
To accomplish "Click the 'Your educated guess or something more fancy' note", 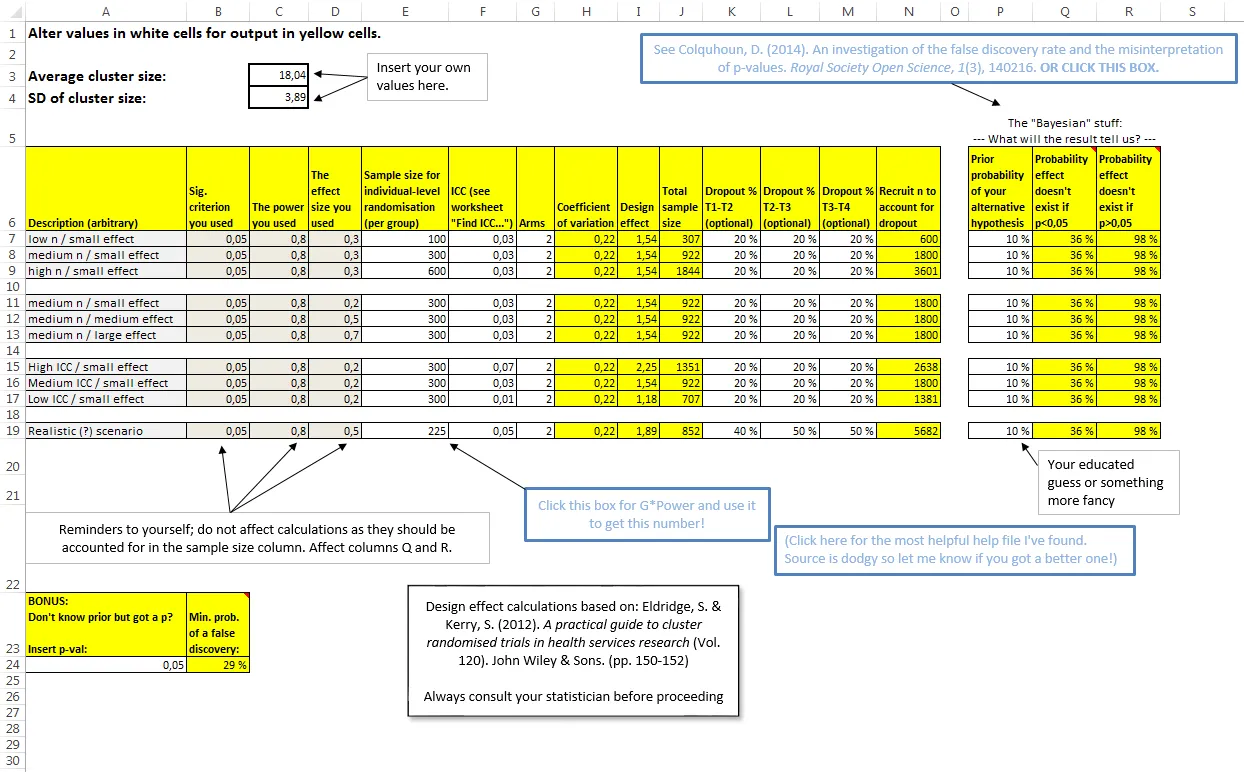I will [1109, 482].
